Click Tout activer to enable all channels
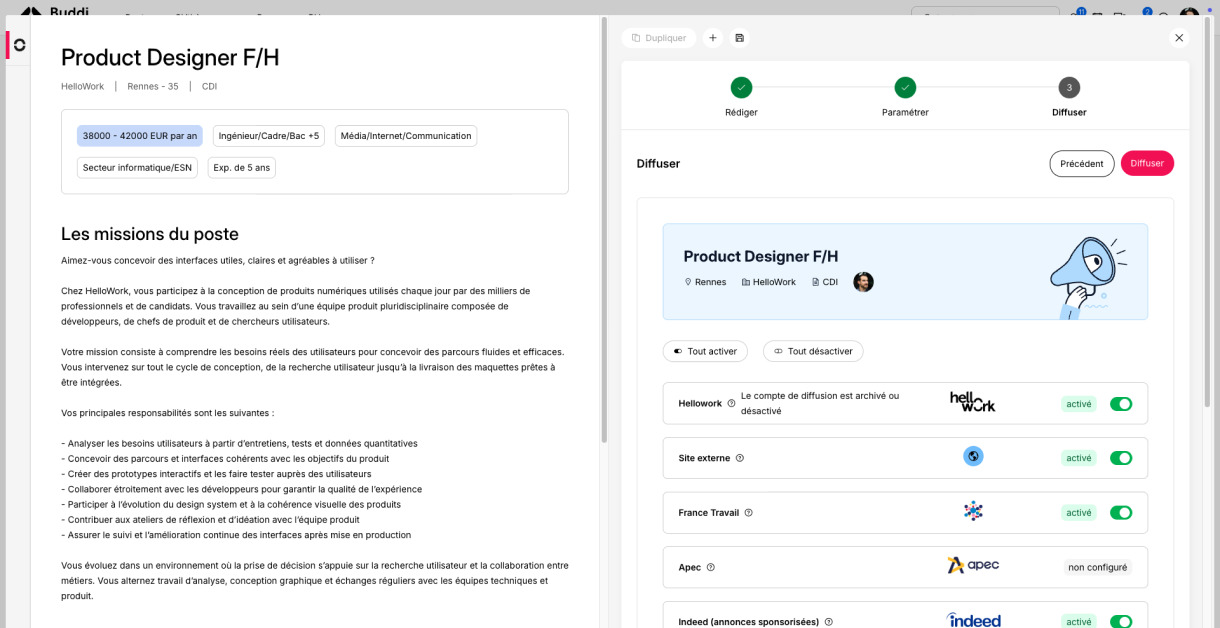1220x628 pixels. click(x=705, y=351)
